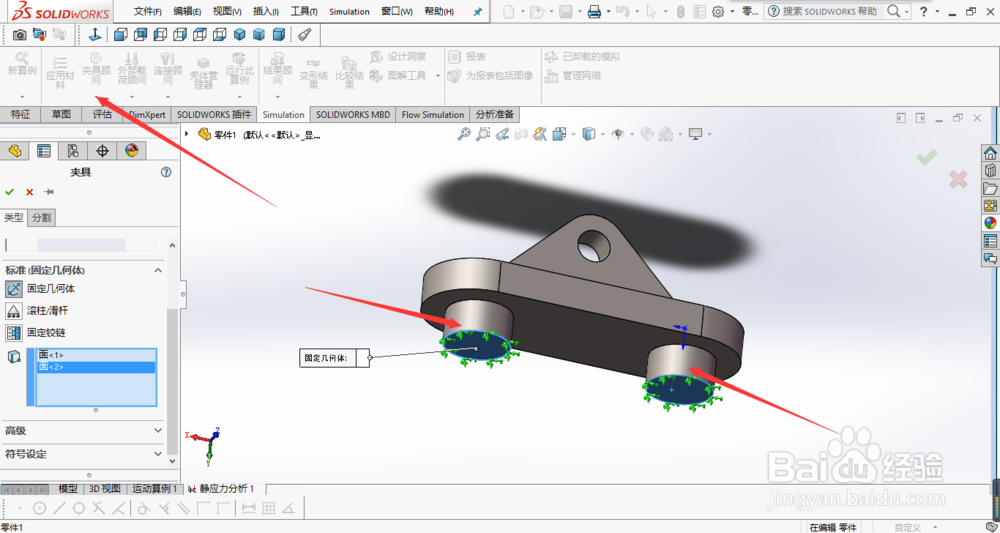Open the 视图(V) menu

(x=227, y=11)
